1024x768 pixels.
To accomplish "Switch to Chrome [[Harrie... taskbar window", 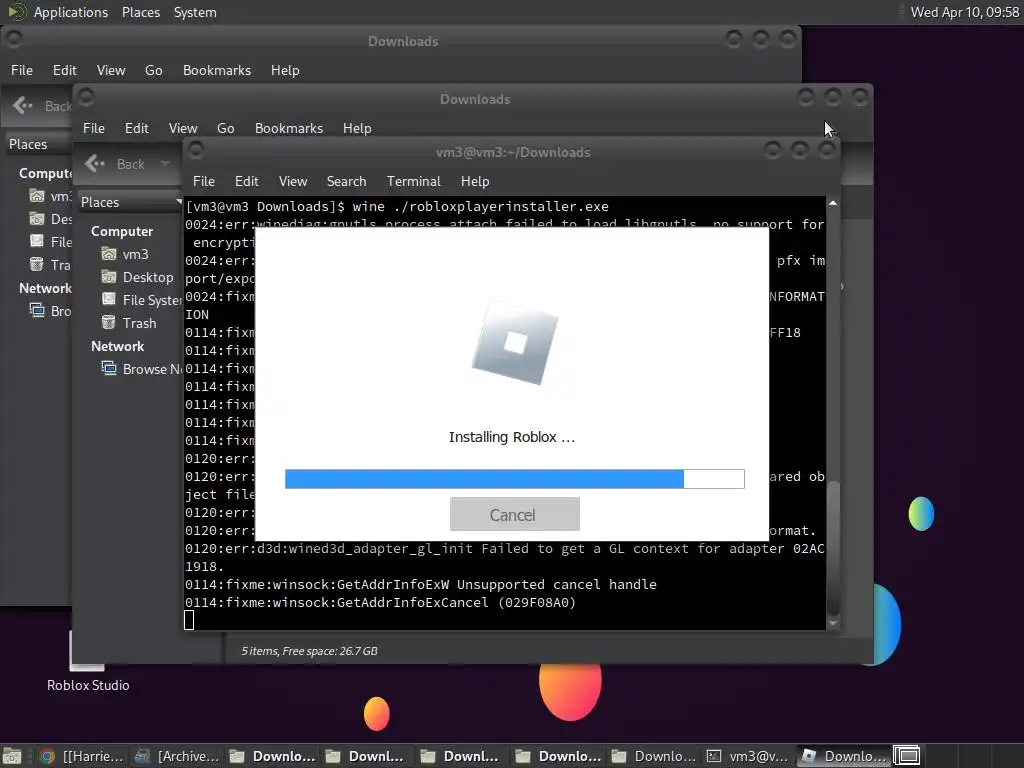I will click(82, 756).
